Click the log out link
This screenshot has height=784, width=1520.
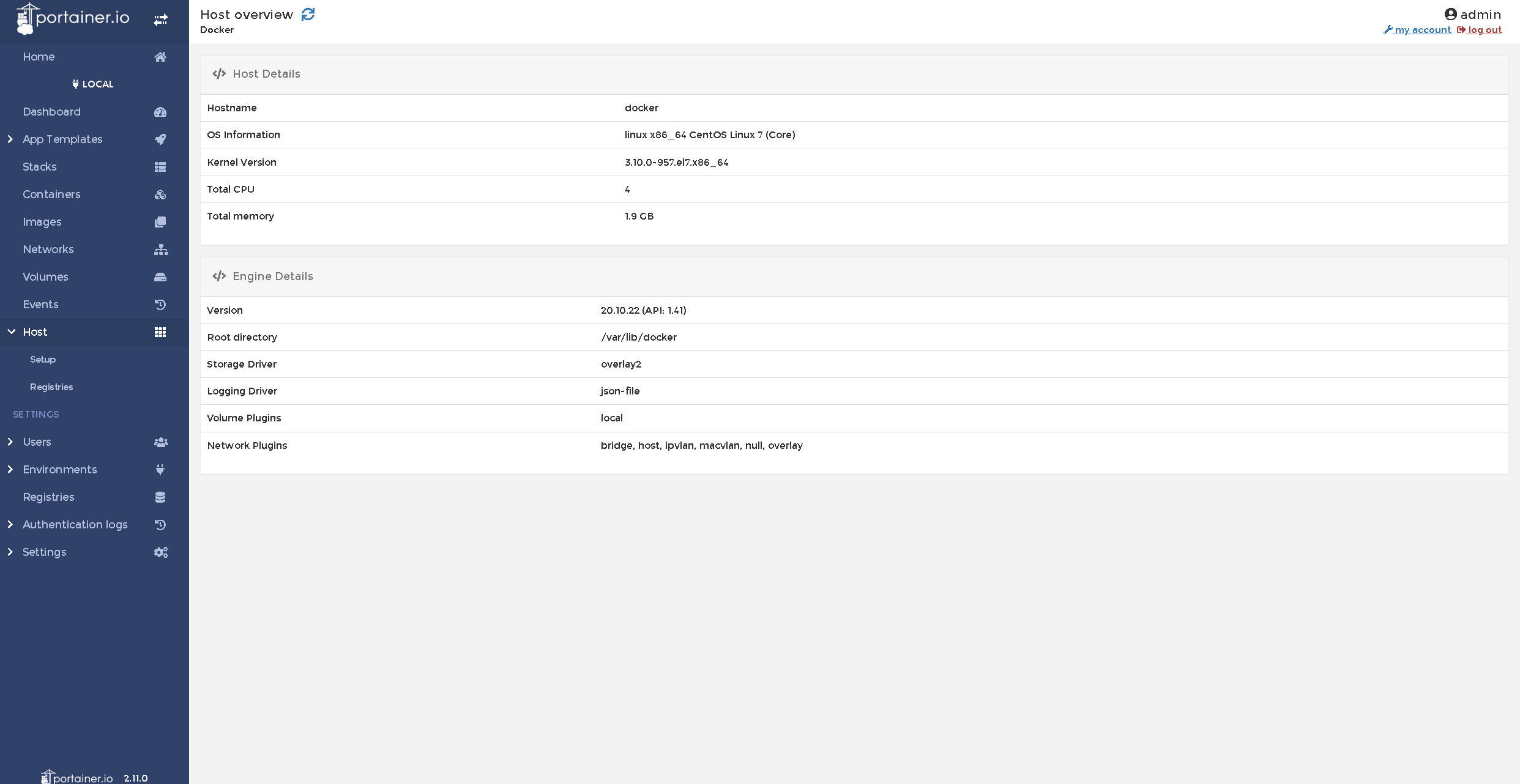click(1484, 30)
